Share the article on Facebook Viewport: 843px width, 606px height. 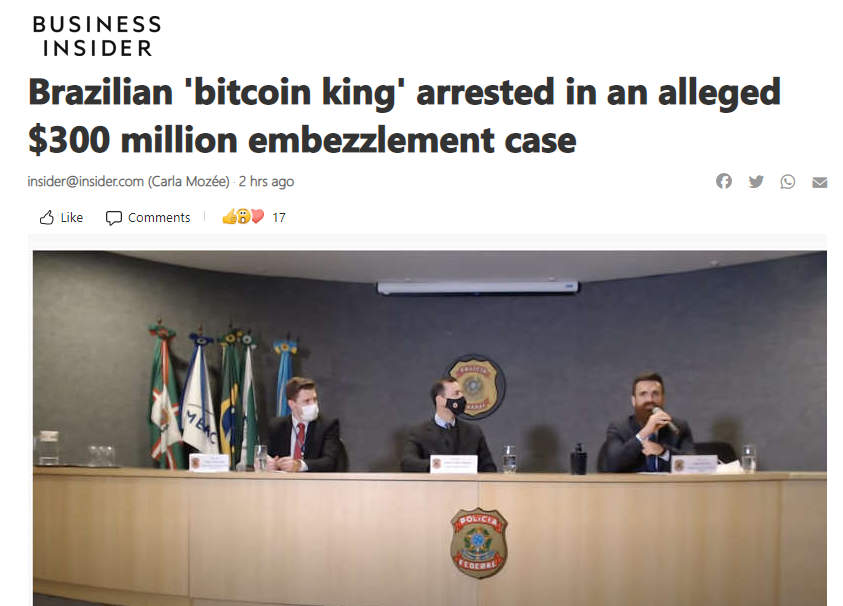(x=724, y=181)
